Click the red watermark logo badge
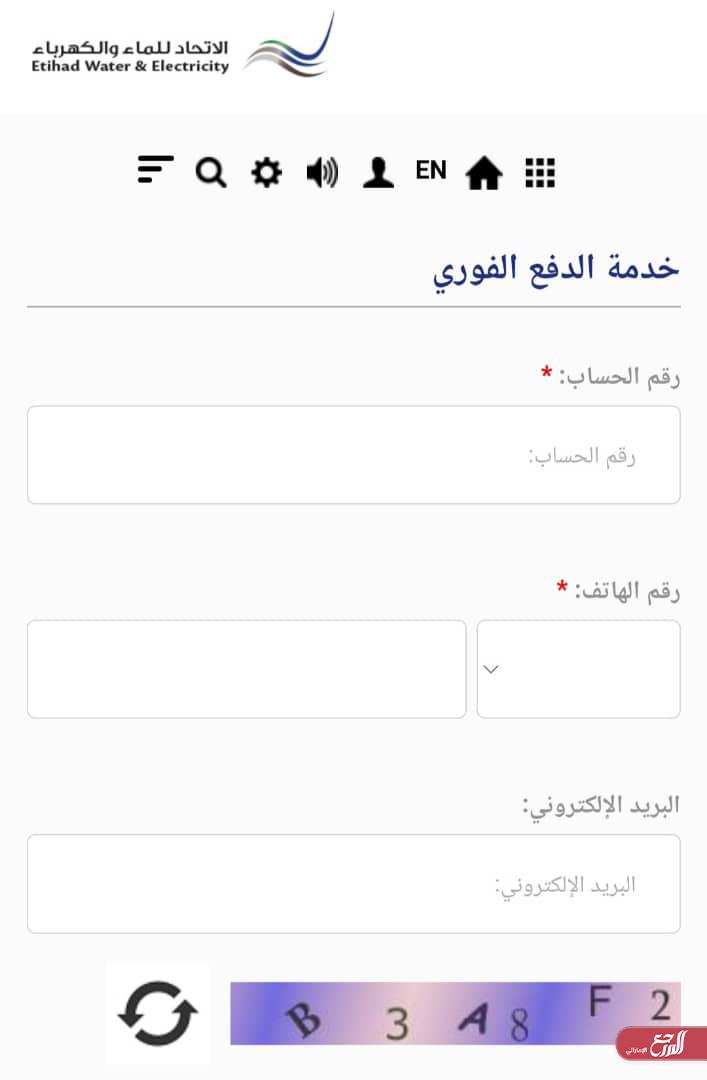 (660, 1044)
